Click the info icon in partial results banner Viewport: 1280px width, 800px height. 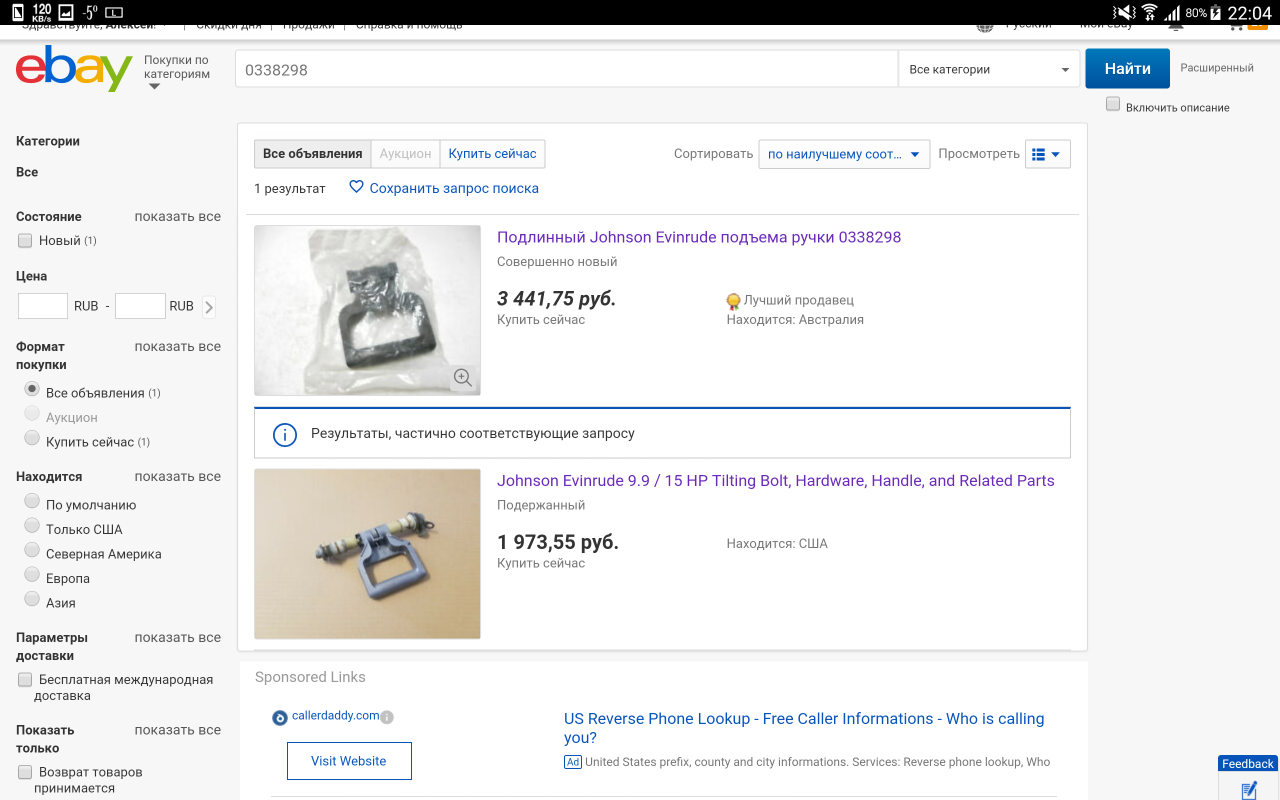tap(285, 434)
